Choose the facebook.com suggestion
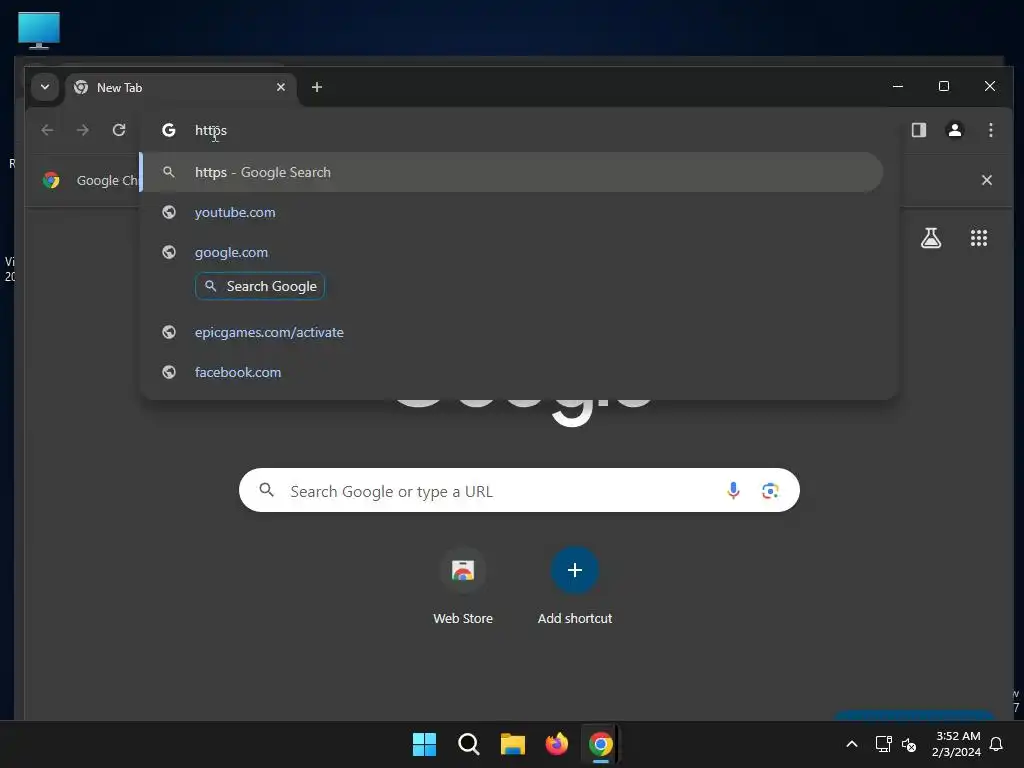 coord(512,372)
